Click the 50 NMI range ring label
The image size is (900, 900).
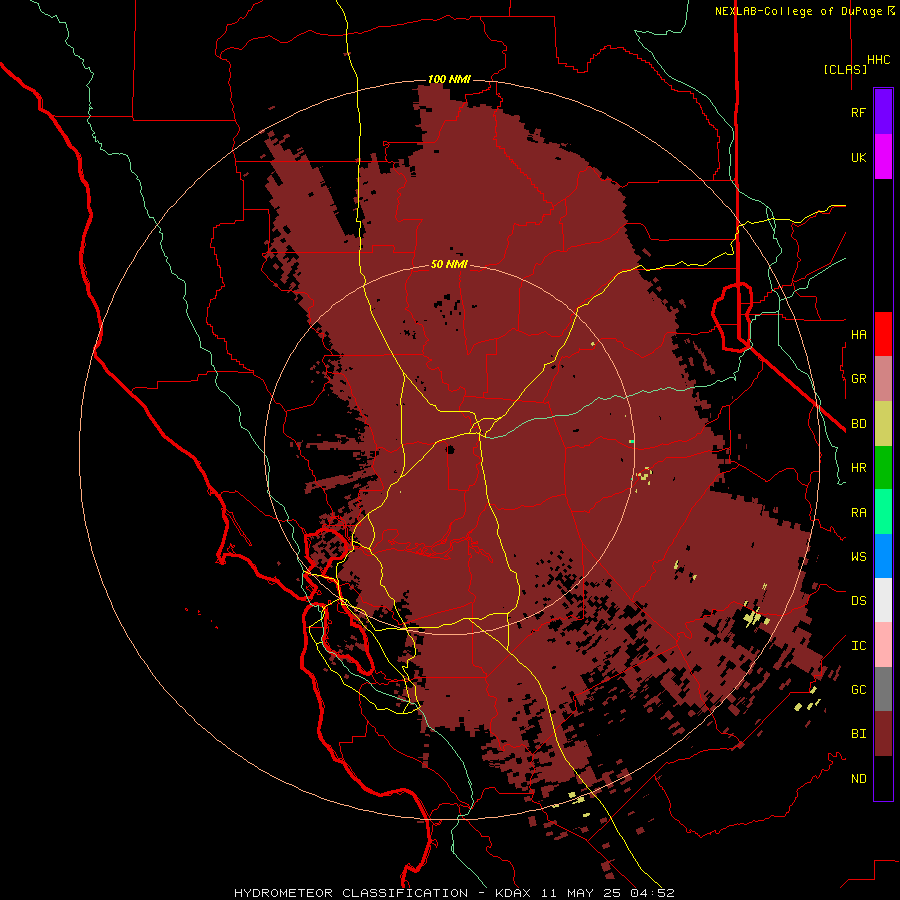(449, 264)
